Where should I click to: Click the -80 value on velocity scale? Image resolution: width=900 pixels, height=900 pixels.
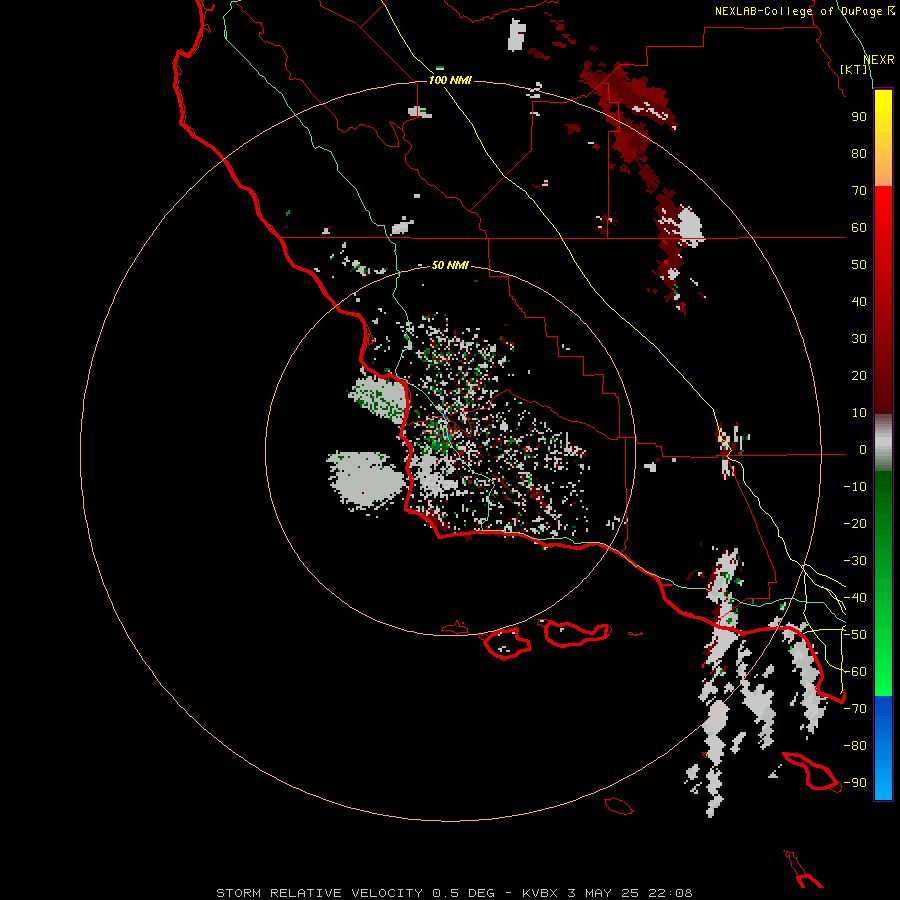click(x=855, y=746)
